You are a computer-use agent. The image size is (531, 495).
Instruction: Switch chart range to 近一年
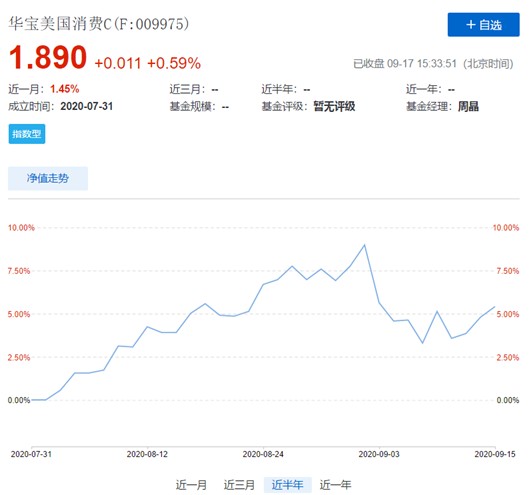click(x=335, y=485)
